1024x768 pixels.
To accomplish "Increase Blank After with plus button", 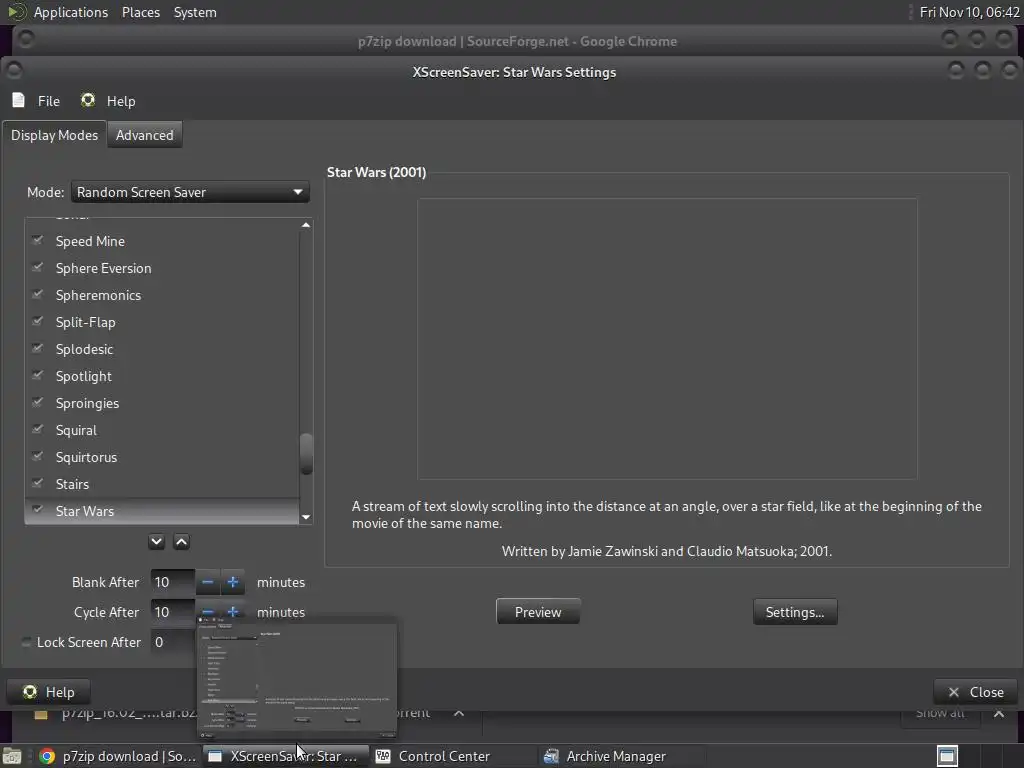I will click(232, 582).
